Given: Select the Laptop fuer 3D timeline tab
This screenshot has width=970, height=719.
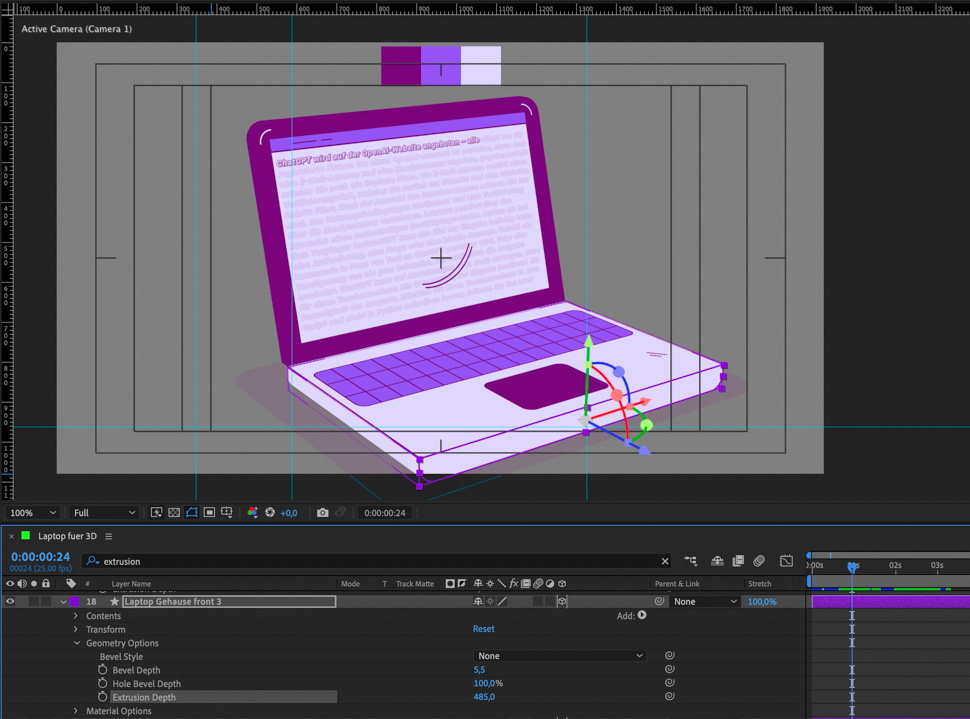Looking at the screenshot, I should coord(67,537).
